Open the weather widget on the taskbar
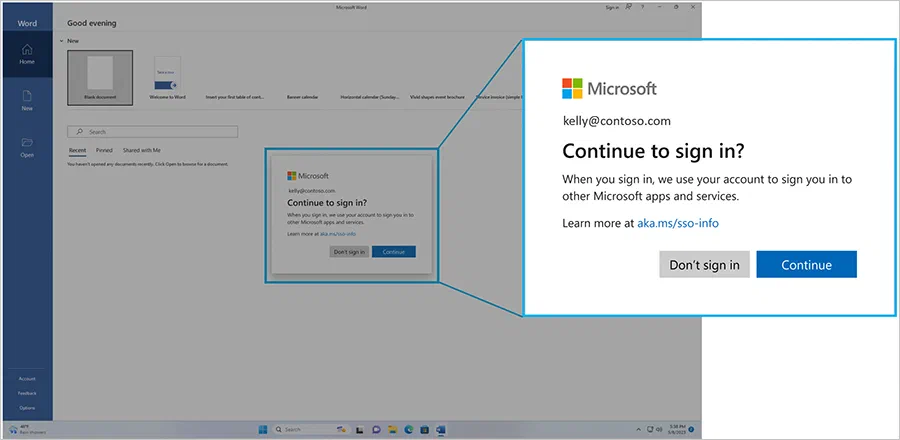Viewport: 900px width, 440px height. pyautogui.click(x=28, y=429)
